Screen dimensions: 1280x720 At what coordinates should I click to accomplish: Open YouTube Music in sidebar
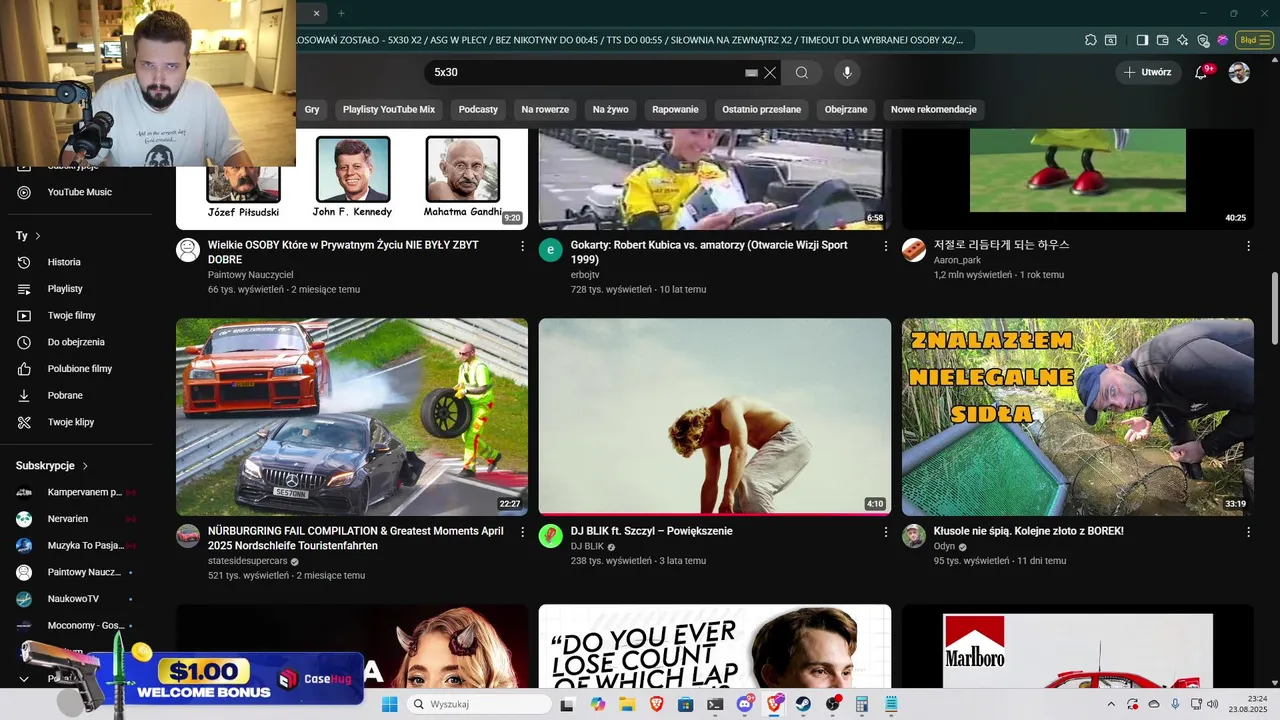point(78,192)
